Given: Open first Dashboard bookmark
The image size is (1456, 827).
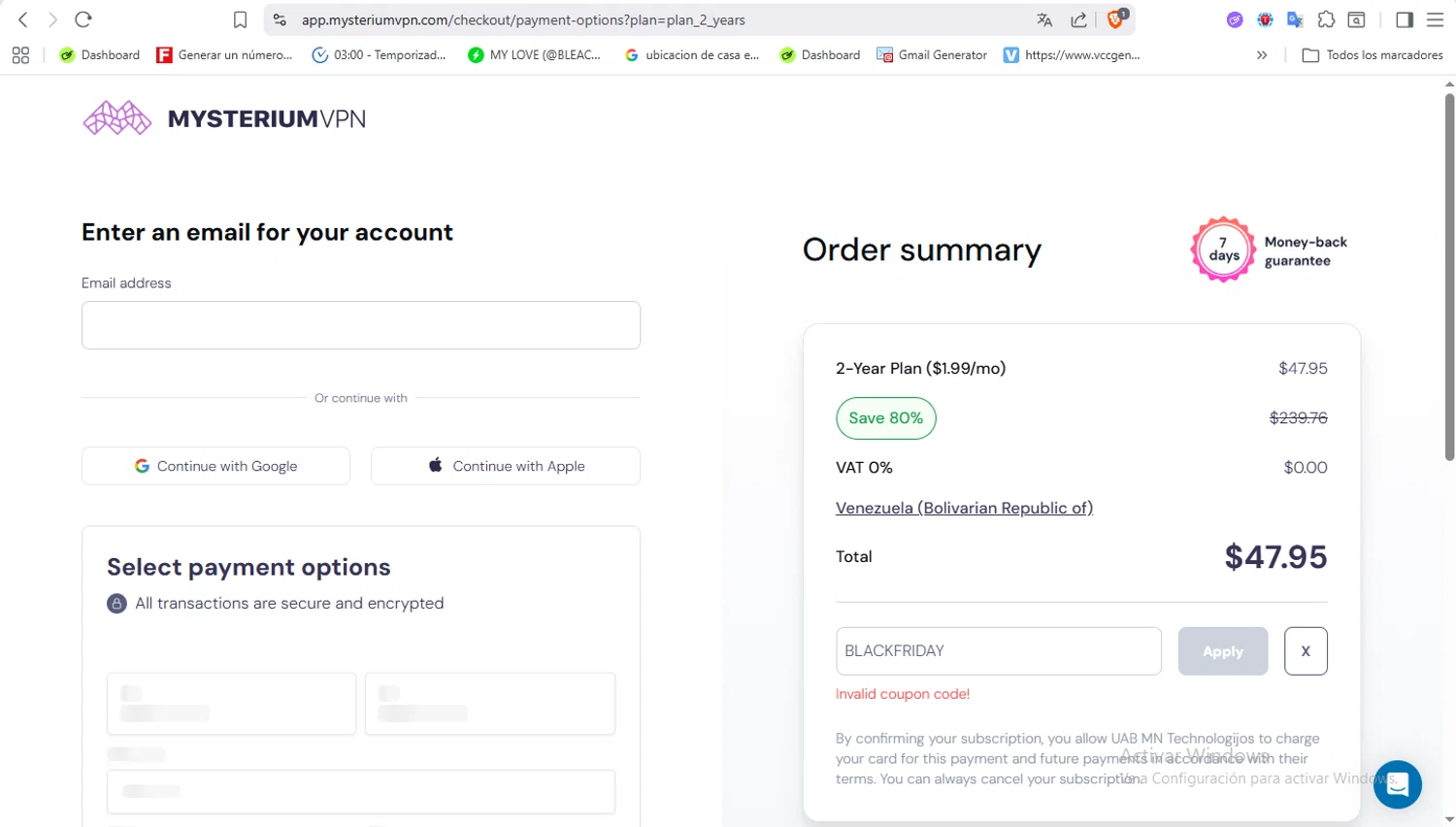Looking at the screenshot, I should pos(99,55).
